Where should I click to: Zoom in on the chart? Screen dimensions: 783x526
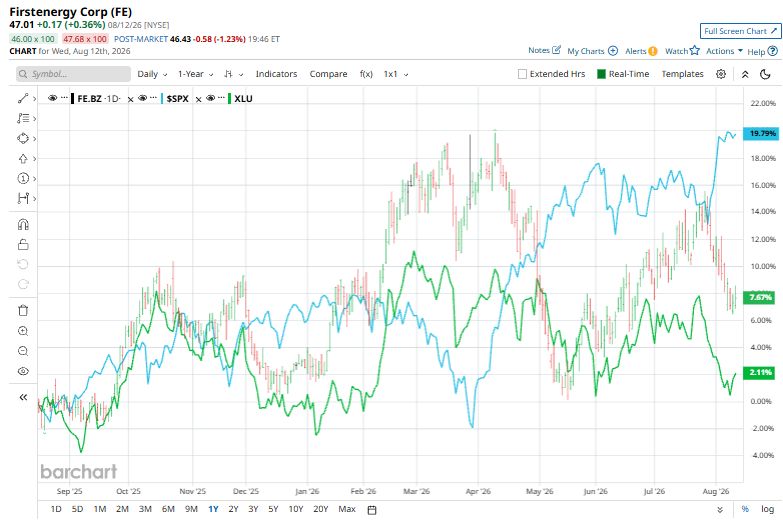[23, 331]
